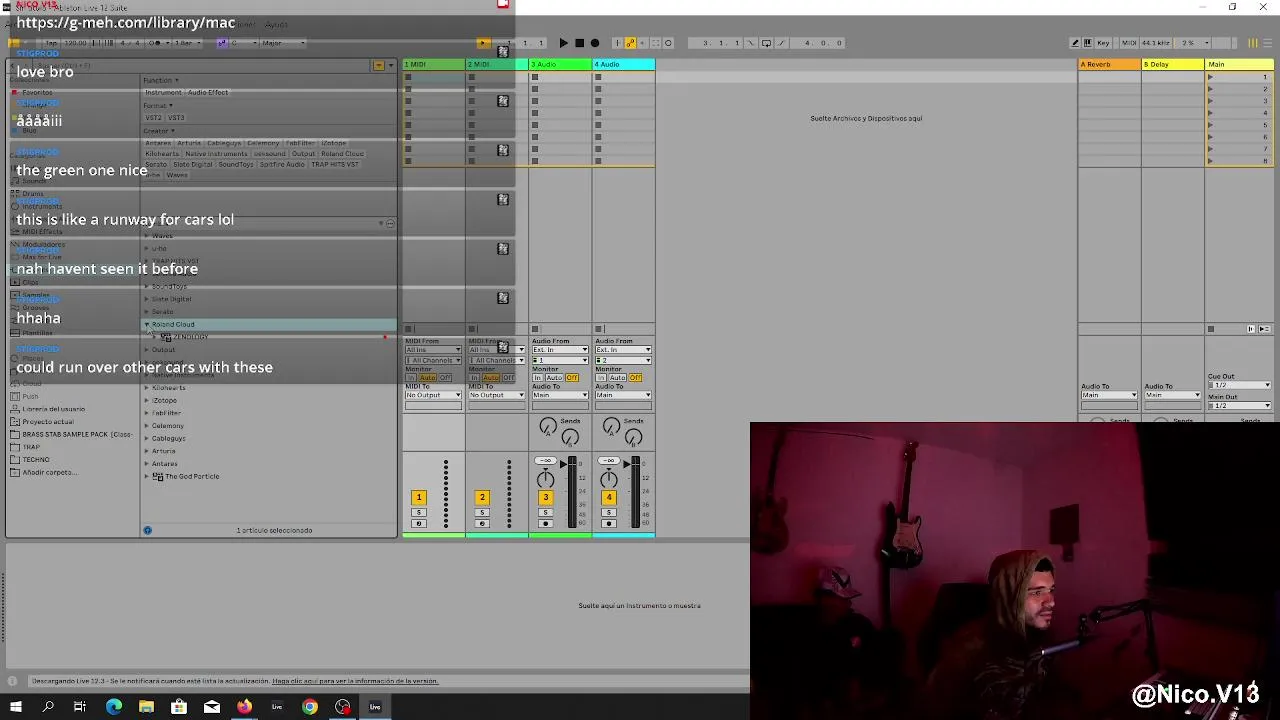Expand the FabFilter plug-in folder
1280x720 pixels.
[147, 413]
